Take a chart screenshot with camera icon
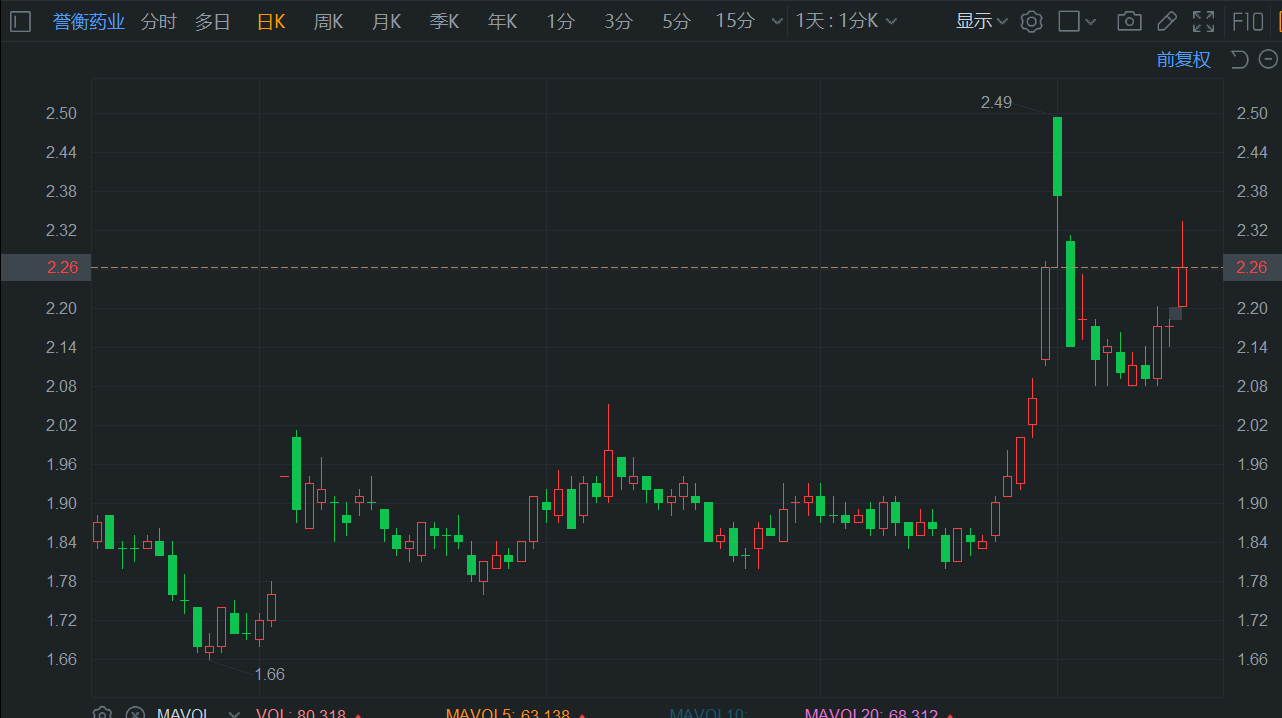Viewport: 1282px width, 718px height. coord(1129,21)
